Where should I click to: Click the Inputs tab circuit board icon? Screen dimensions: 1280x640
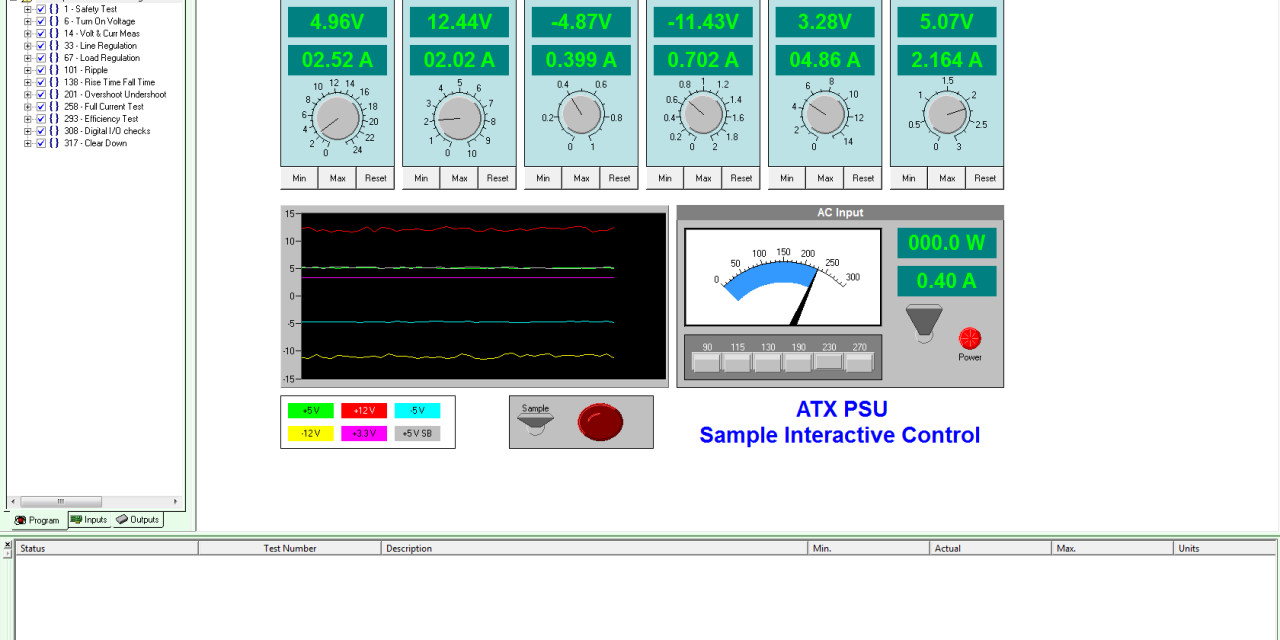coord(76,519)
